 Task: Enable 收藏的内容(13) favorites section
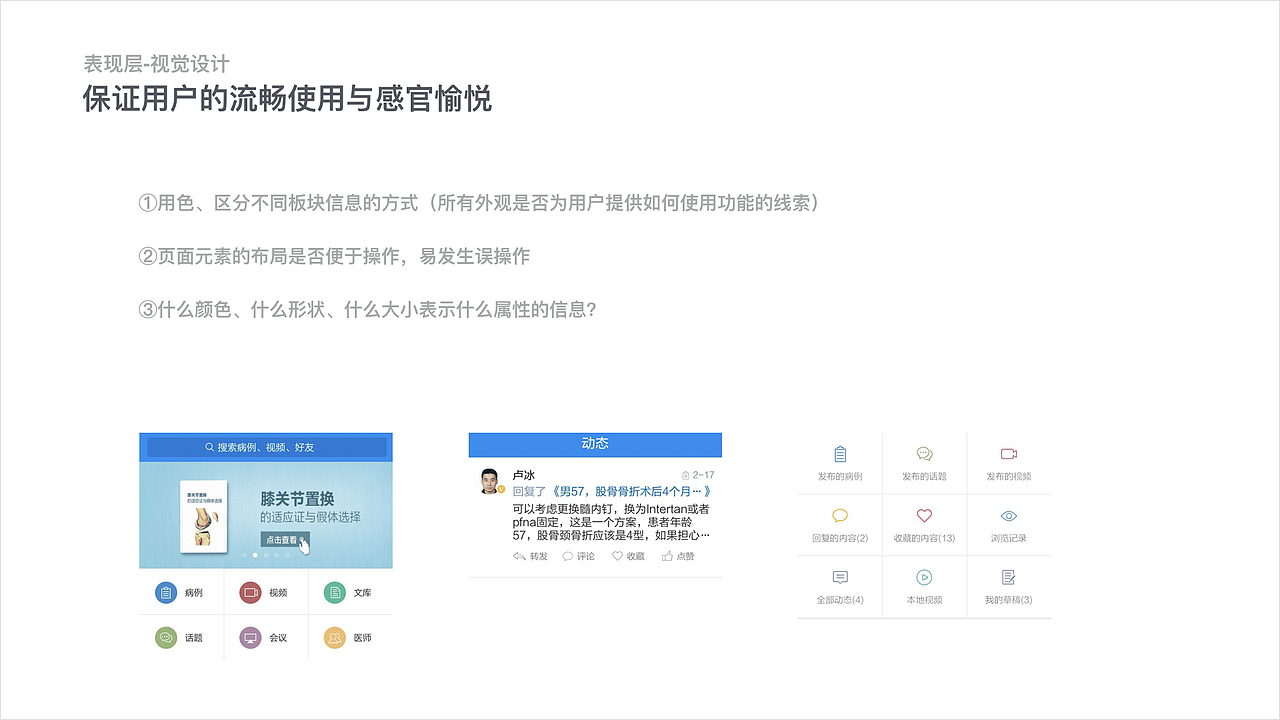(924, 514)
